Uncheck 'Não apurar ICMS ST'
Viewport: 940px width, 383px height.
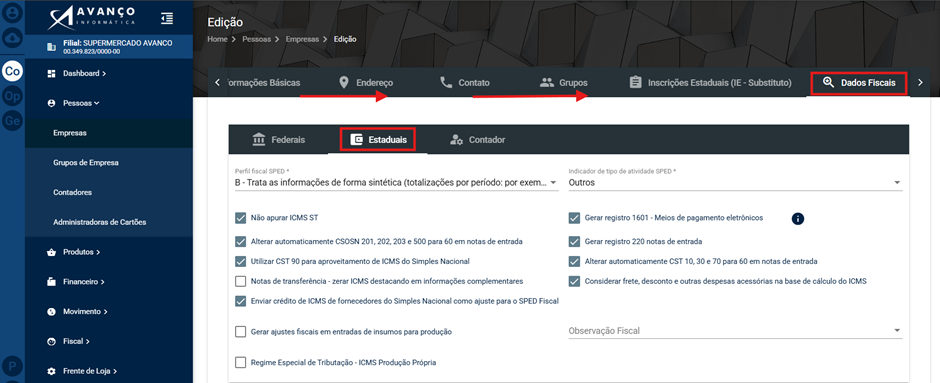(241, 218)
